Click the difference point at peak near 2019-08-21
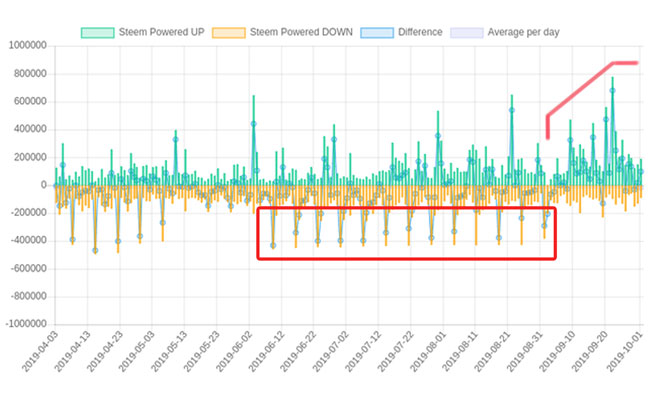This screenshot has height=405, width=648. tap(512, 110)
